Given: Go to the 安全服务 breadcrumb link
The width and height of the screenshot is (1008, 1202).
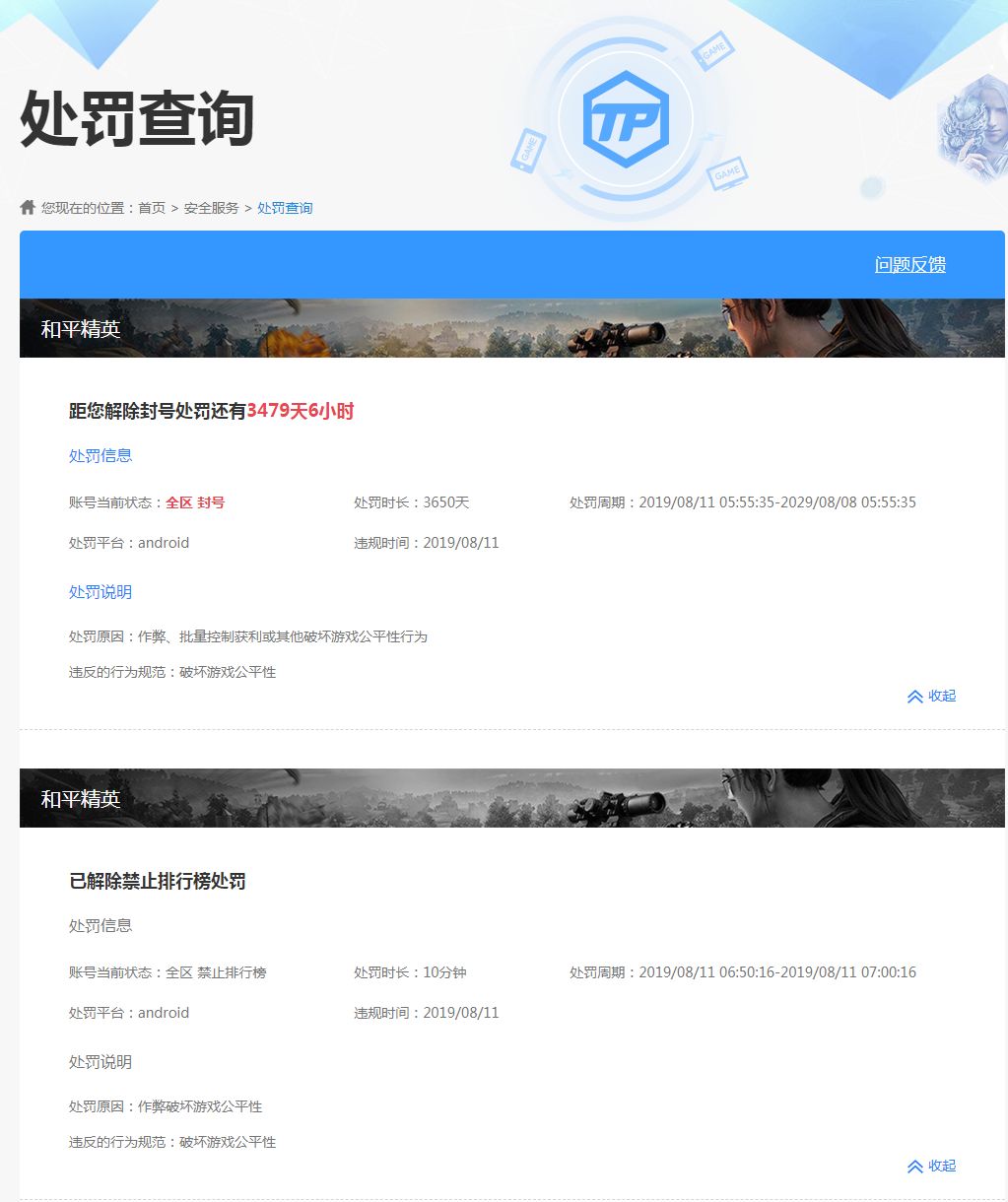Looking at the screenshot, I should (212, 208).
